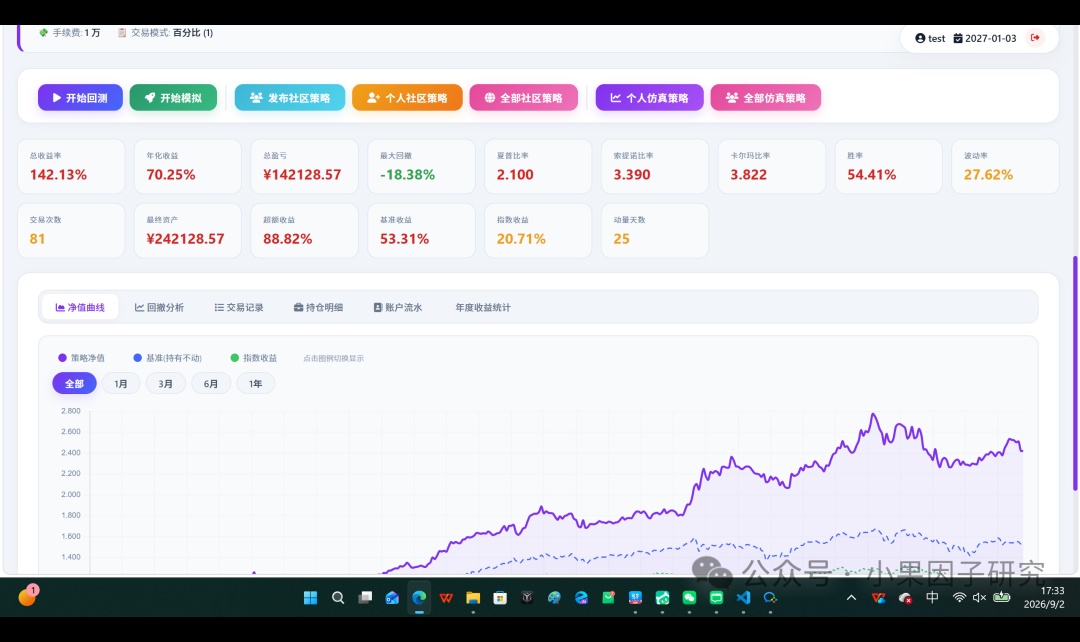Click the 夏普比率 value 2.100
Screen dimensions: 1080x642
point(515,175)
